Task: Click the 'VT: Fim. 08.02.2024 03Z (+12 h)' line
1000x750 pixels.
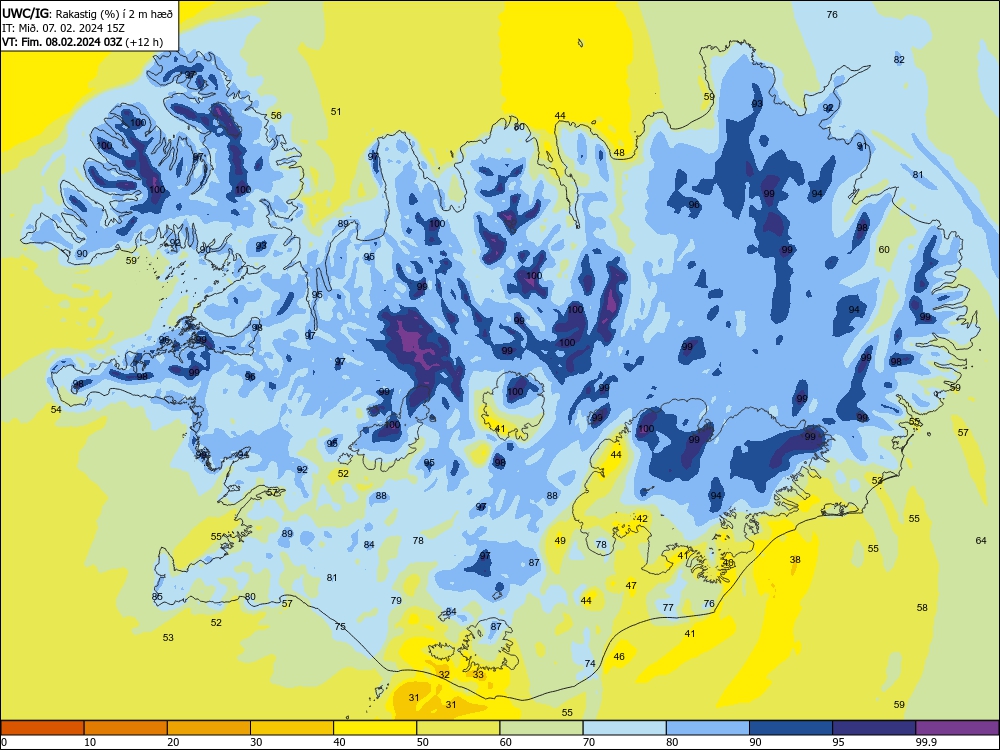Action: (82, 42)
